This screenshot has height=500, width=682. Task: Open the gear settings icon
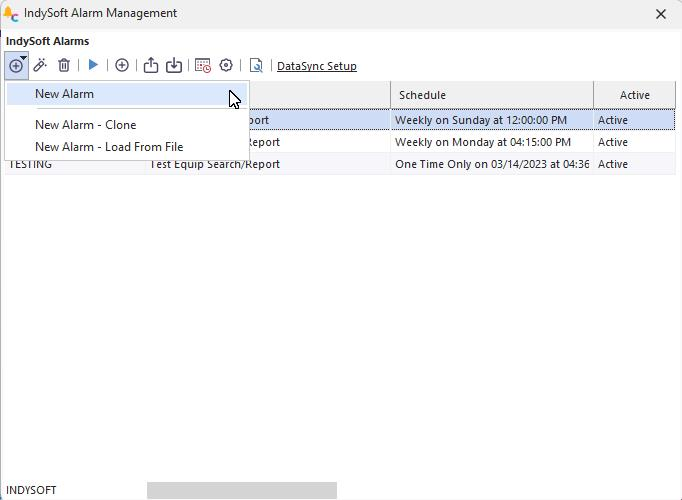tap(226, 66)
